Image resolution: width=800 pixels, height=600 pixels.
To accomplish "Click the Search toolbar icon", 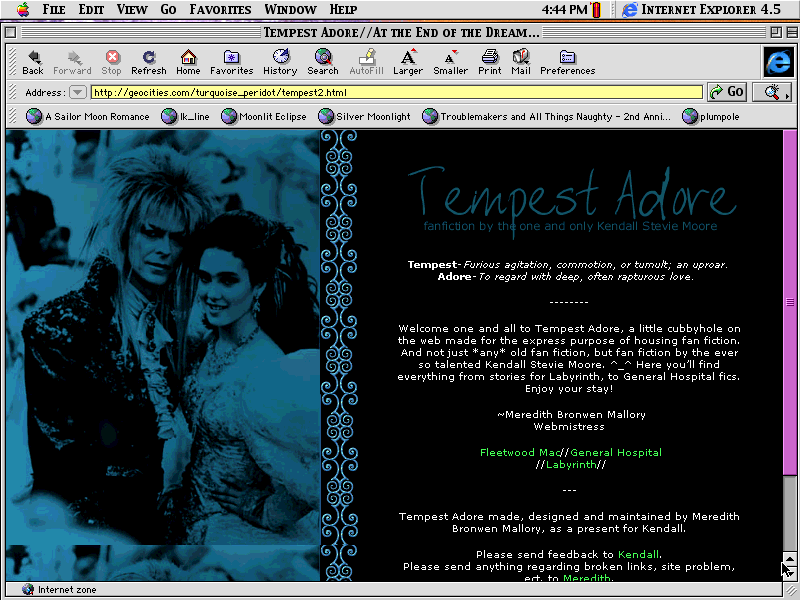I will 323,57.
